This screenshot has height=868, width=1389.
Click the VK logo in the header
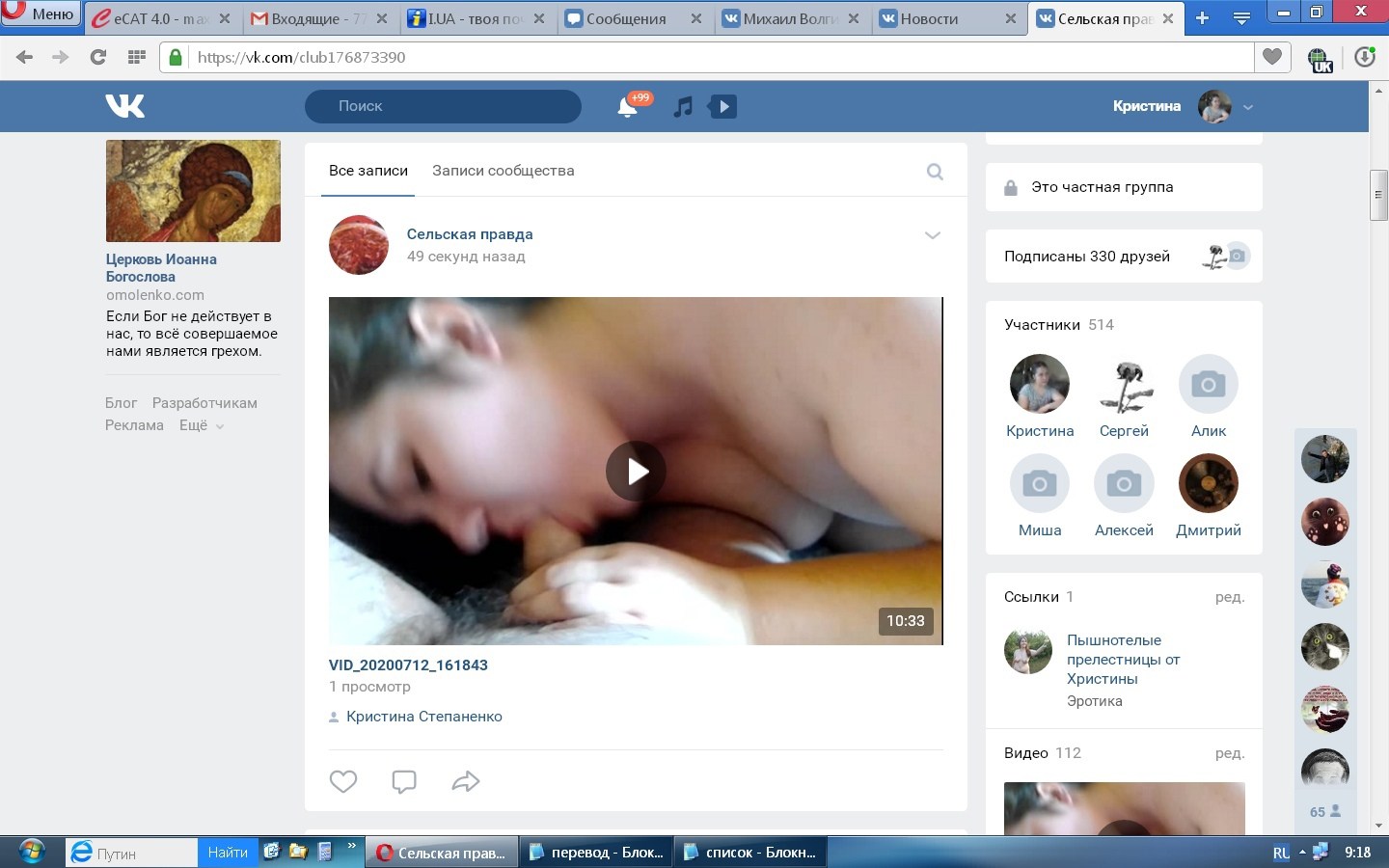pyautogui.click(x=124, y=106)
